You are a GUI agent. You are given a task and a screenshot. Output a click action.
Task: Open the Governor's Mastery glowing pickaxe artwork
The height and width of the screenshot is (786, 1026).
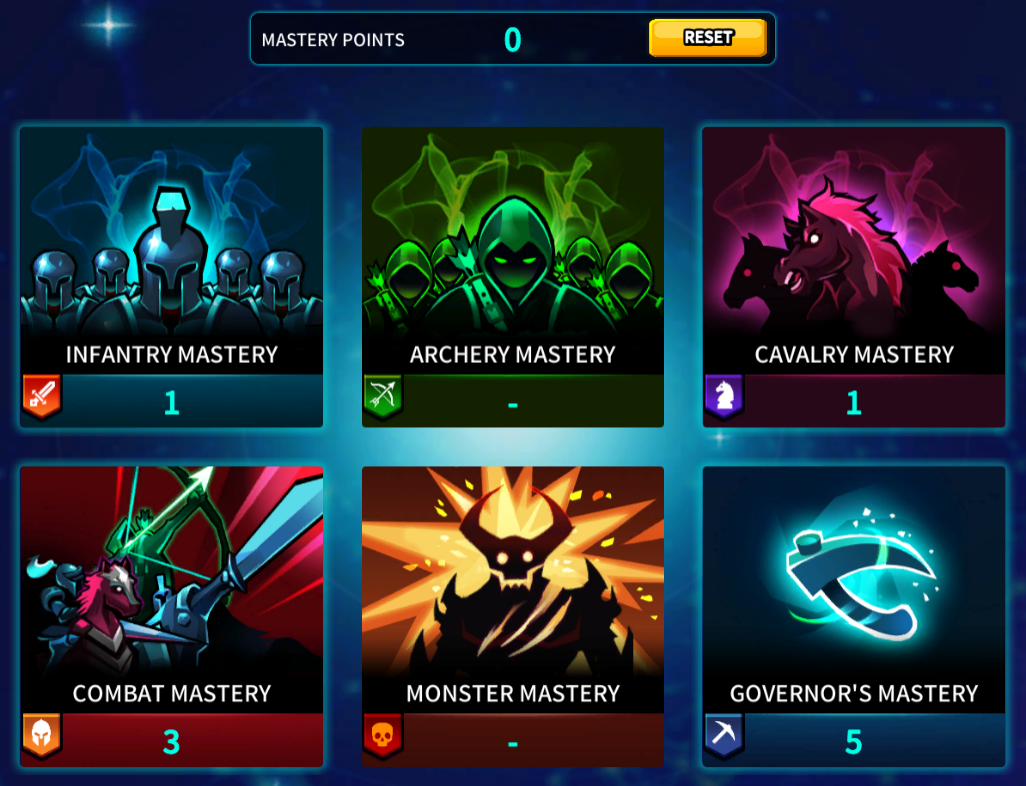(x=854, y=571)
